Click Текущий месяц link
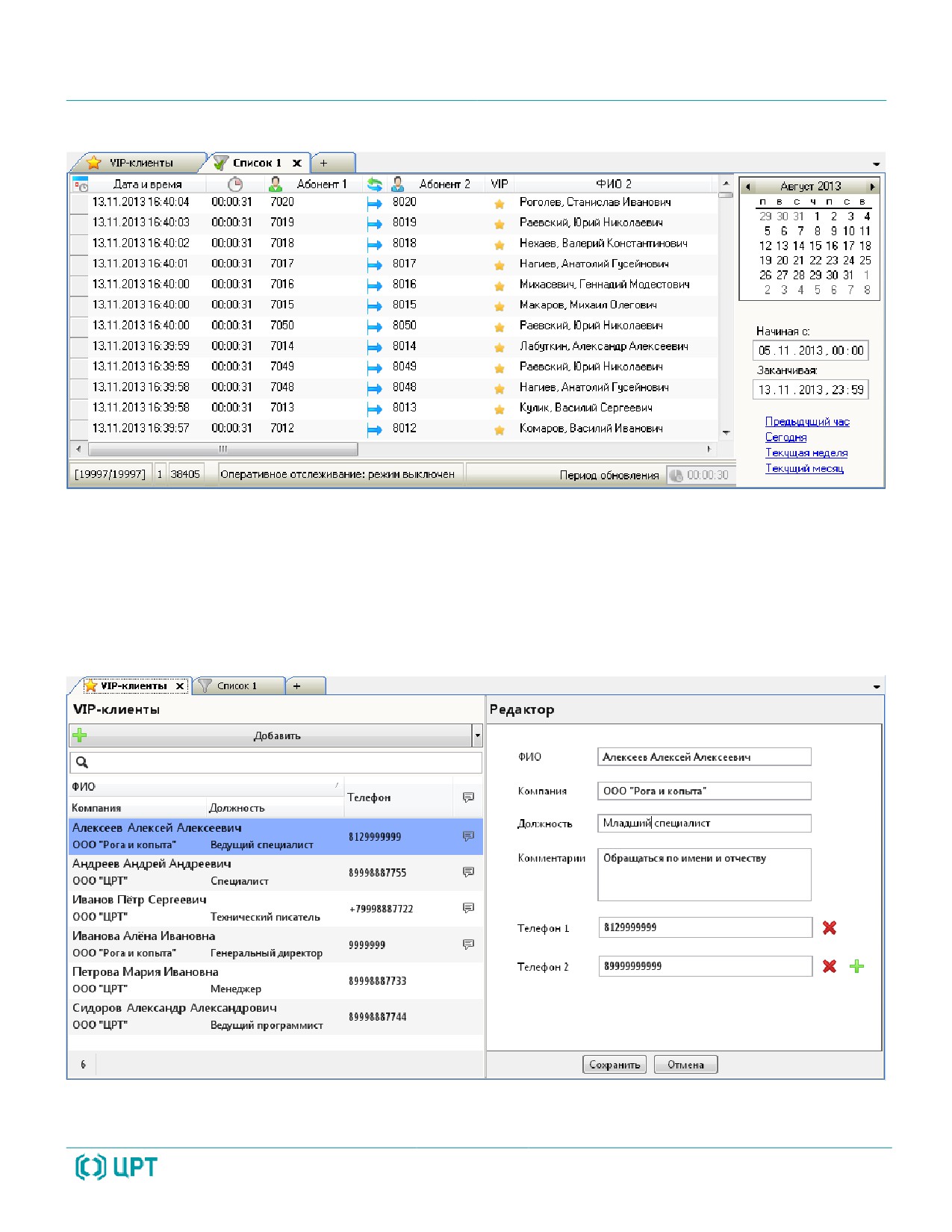Viewport: 952px width, 1232px height. click(x=804, y=469)
